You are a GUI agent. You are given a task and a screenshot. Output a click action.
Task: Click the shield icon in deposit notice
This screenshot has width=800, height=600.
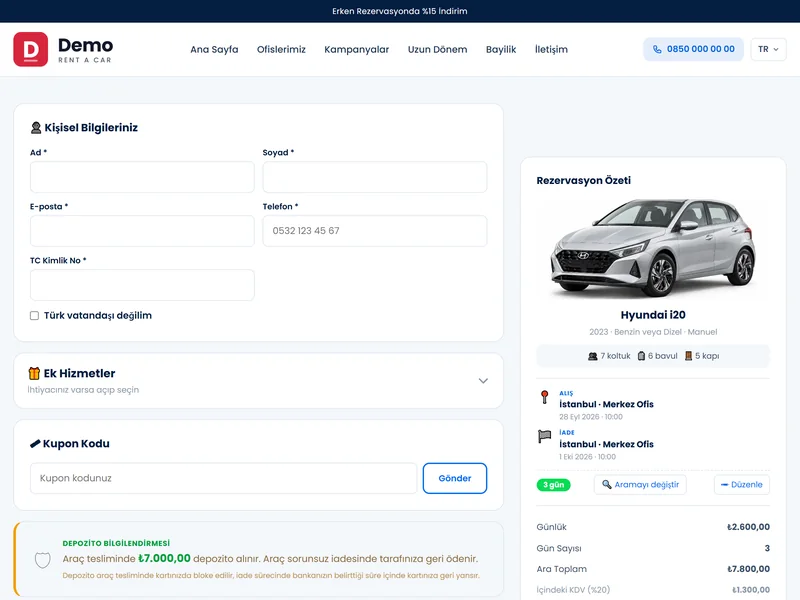point(42,560)
